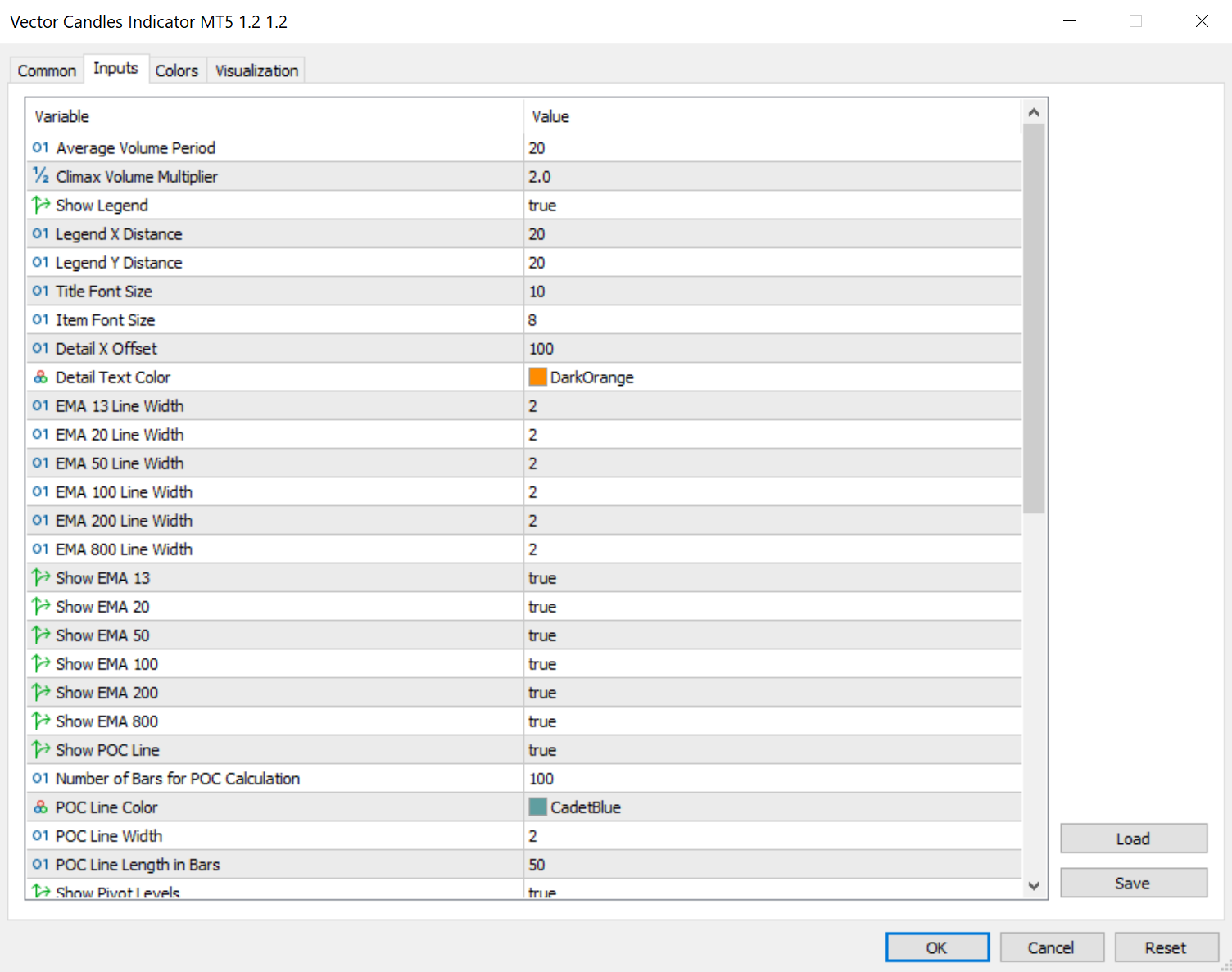Viewport: 1232px width, 972px height.
Task: Click the boolean icon beside Show EMA 13
Action: pyautogui.click(x=40, y=578)
